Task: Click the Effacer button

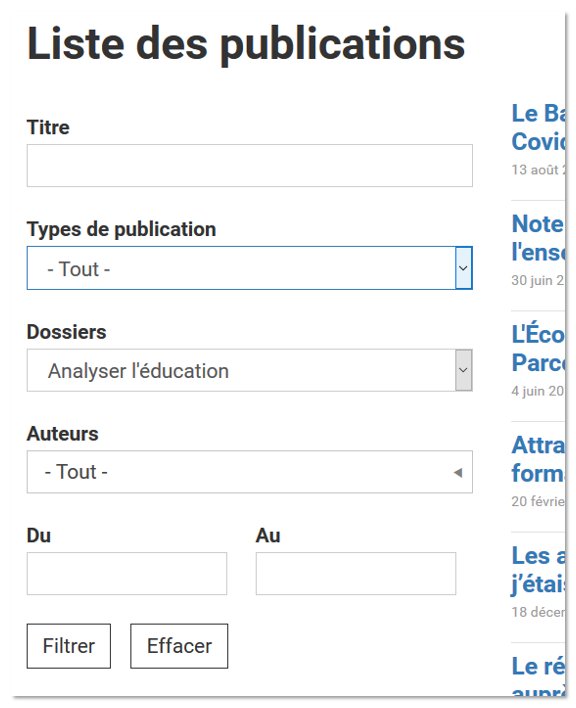Action: click(179, 646)
